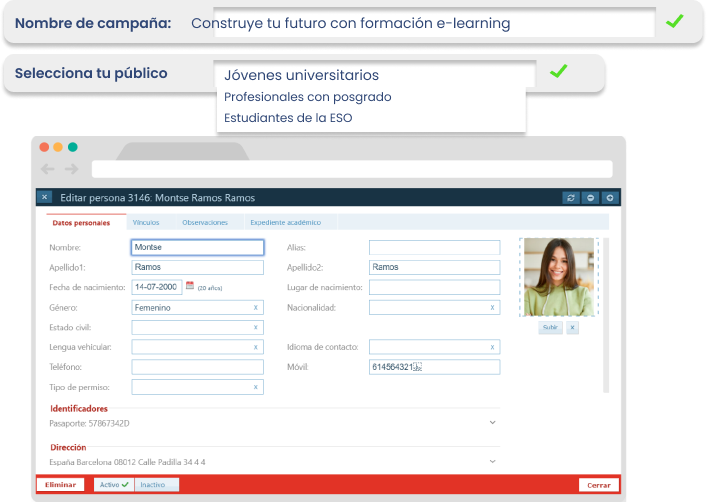This screenshot has width=707, height=502.
Task: Click the Cerrar button
Action: [599, 485]
